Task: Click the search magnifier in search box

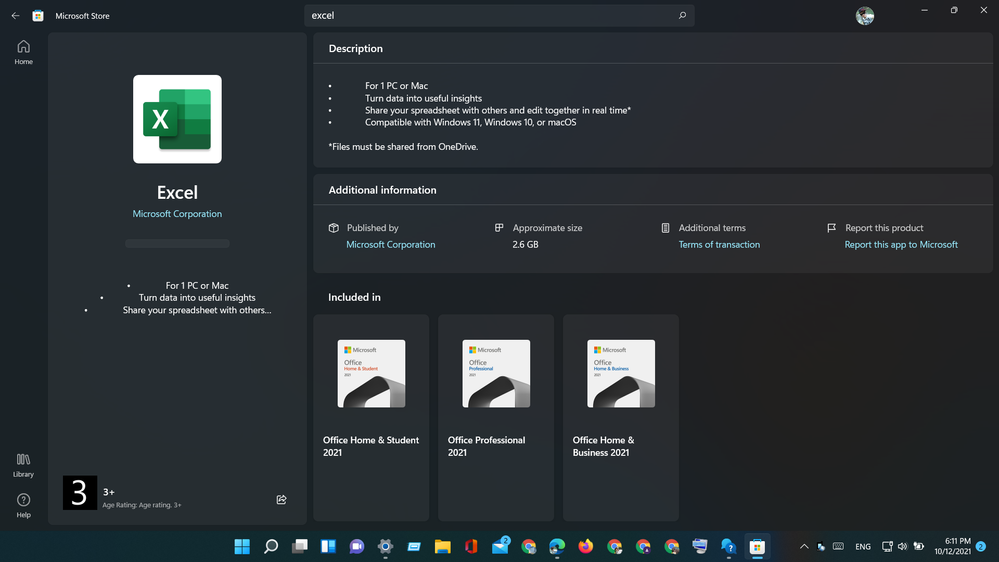Action: pyautogui.click(x=682, y=15)
